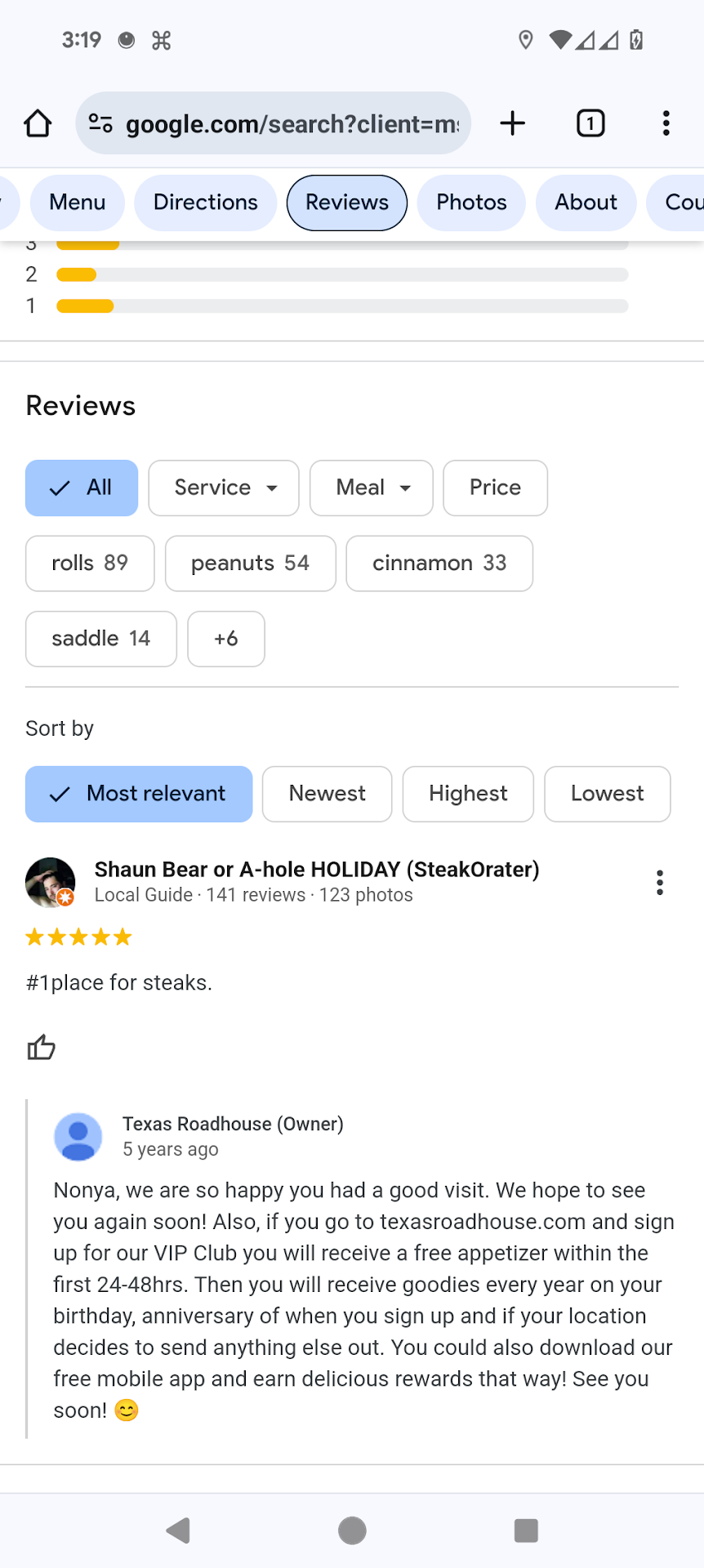Tap the site info icon in address bar
Screen dimensions: 704x1568
[x=100, y=123]
